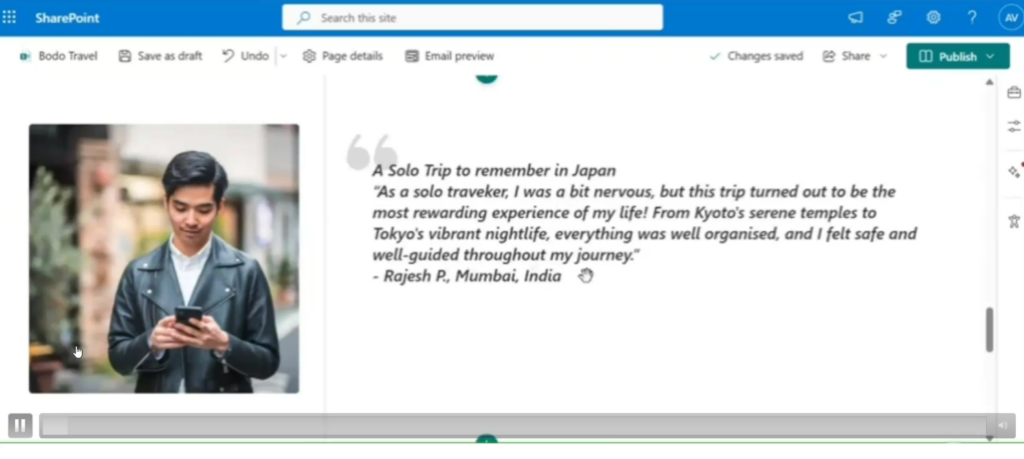Expand the Publish dropdown chevron
The image size is (1024, 459).
pyautogui.click(x=990, y=56)
